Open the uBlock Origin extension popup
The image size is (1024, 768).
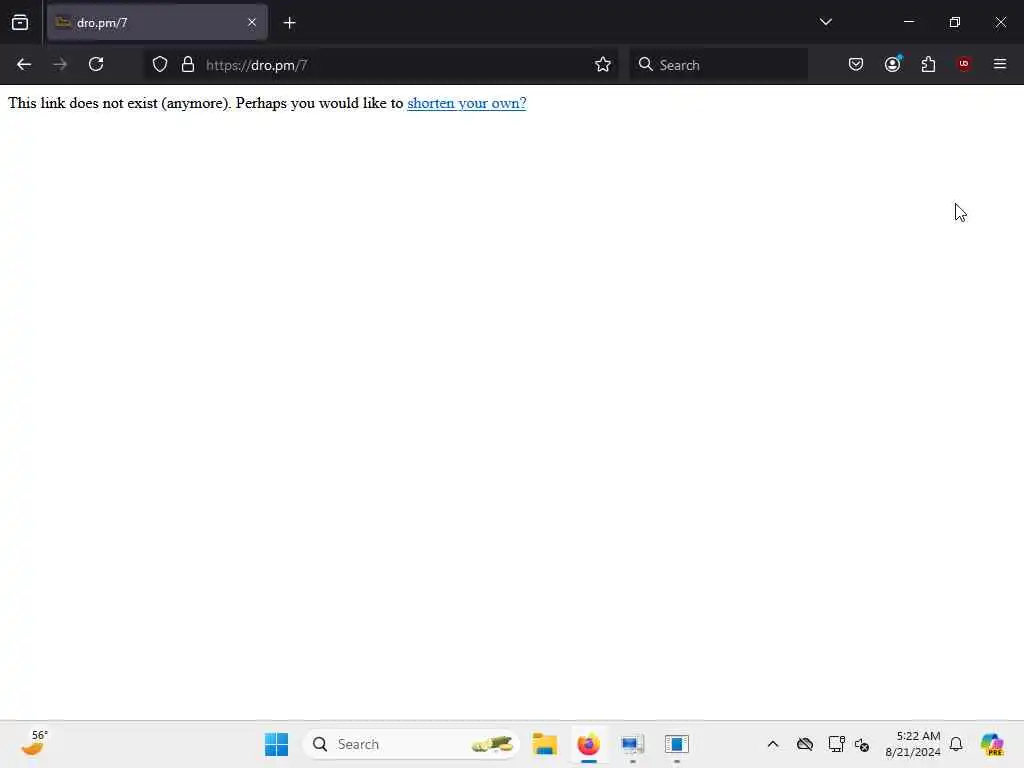pos(964,65)
